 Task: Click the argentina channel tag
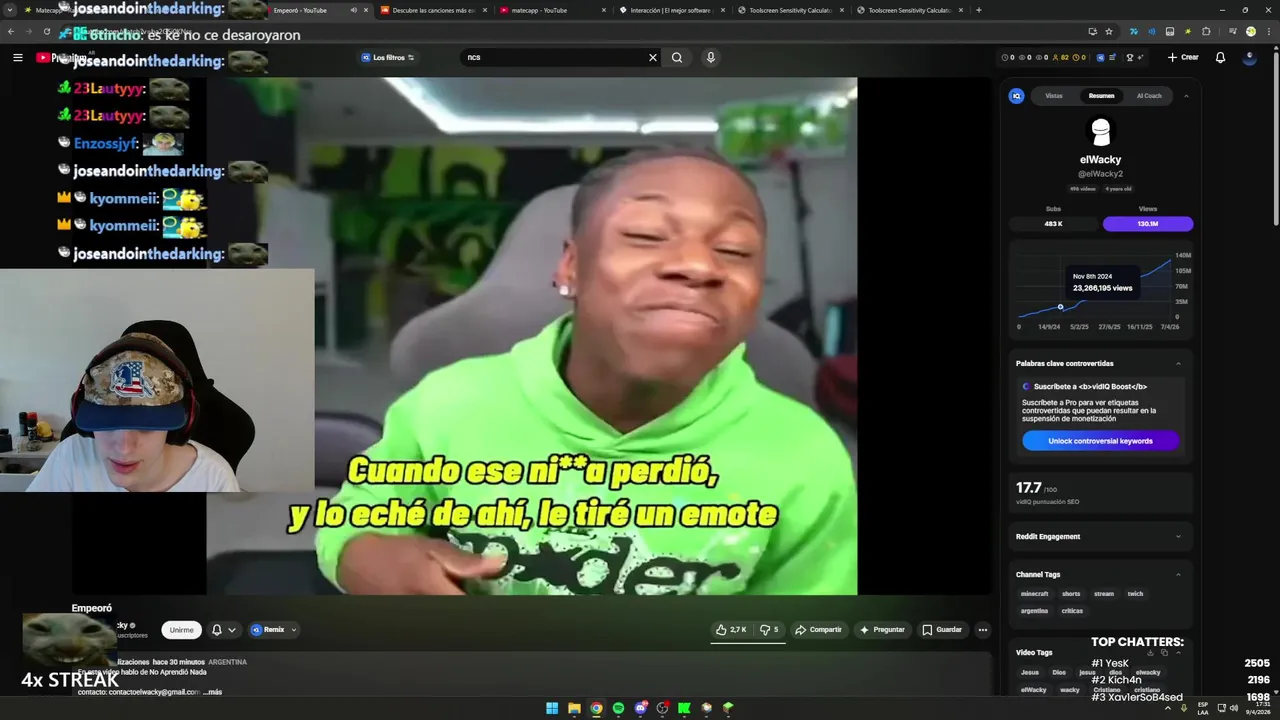(1034, 611)
